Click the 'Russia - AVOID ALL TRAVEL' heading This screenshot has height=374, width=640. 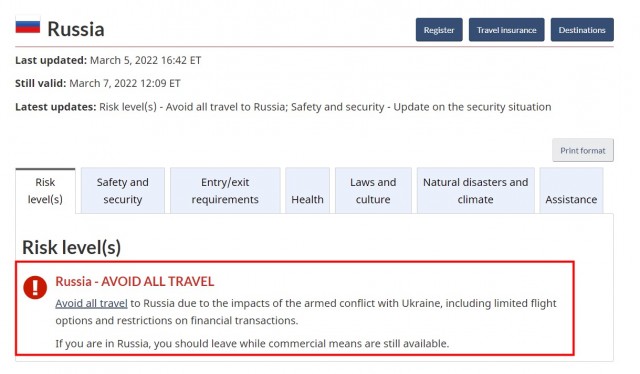135,281
